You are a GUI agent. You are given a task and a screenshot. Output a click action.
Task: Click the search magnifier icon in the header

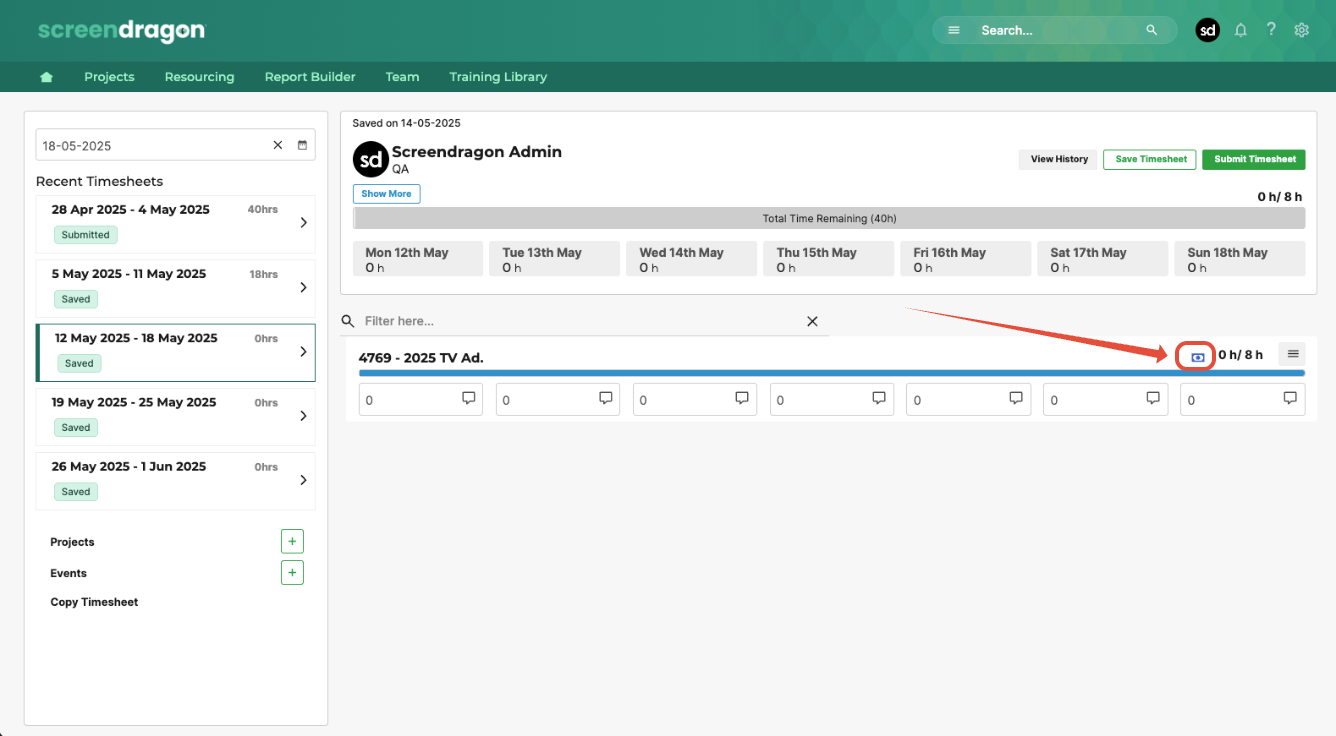click(x=1152, y=30)
